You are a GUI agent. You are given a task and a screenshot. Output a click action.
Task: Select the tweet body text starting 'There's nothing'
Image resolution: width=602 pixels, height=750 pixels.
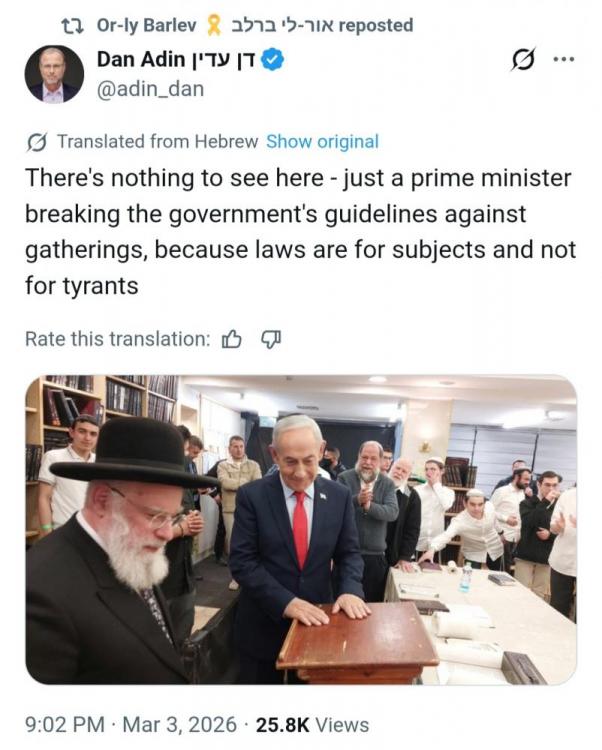pos(300,232)
